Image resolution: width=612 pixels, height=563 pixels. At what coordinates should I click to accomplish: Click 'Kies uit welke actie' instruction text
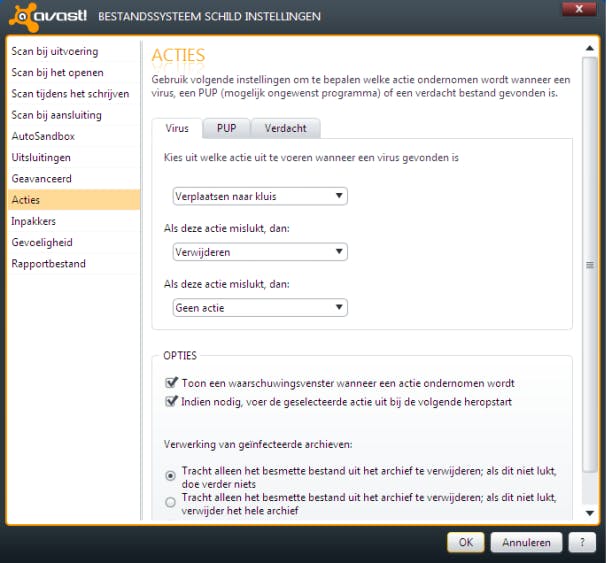(x=311, y=158)
